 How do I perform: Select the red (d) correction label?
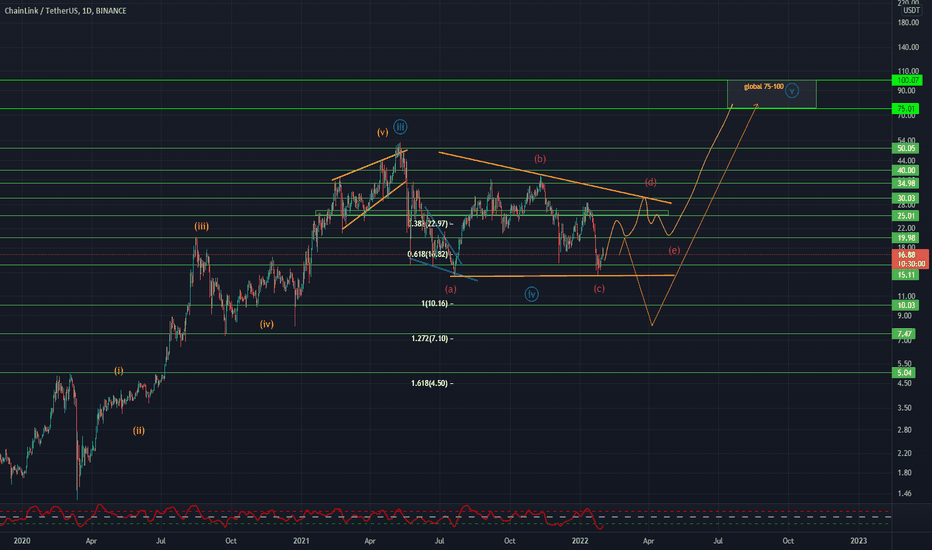click(x=650, y=182)
